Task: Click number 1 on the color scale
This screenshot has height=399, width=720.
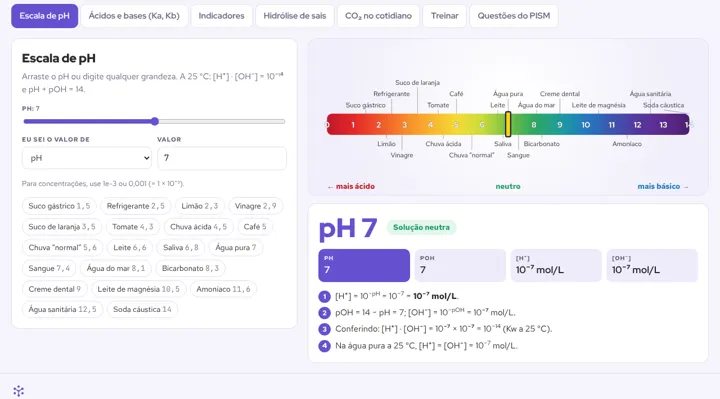Action: [353, 124]
